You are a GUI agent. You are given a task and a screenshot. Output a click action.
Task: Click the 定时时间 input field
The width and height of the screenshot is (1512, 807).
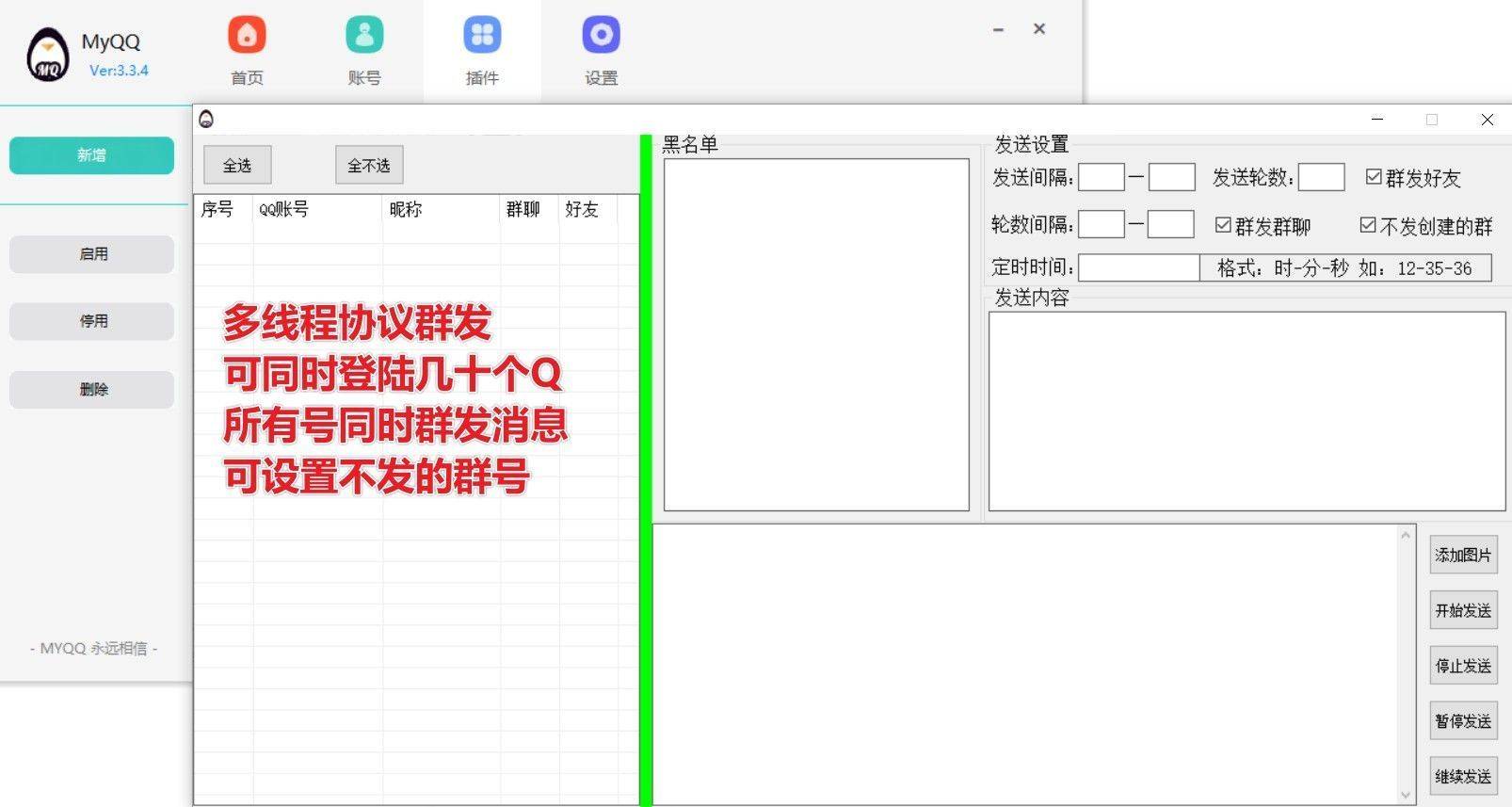tap(1138, 268)
